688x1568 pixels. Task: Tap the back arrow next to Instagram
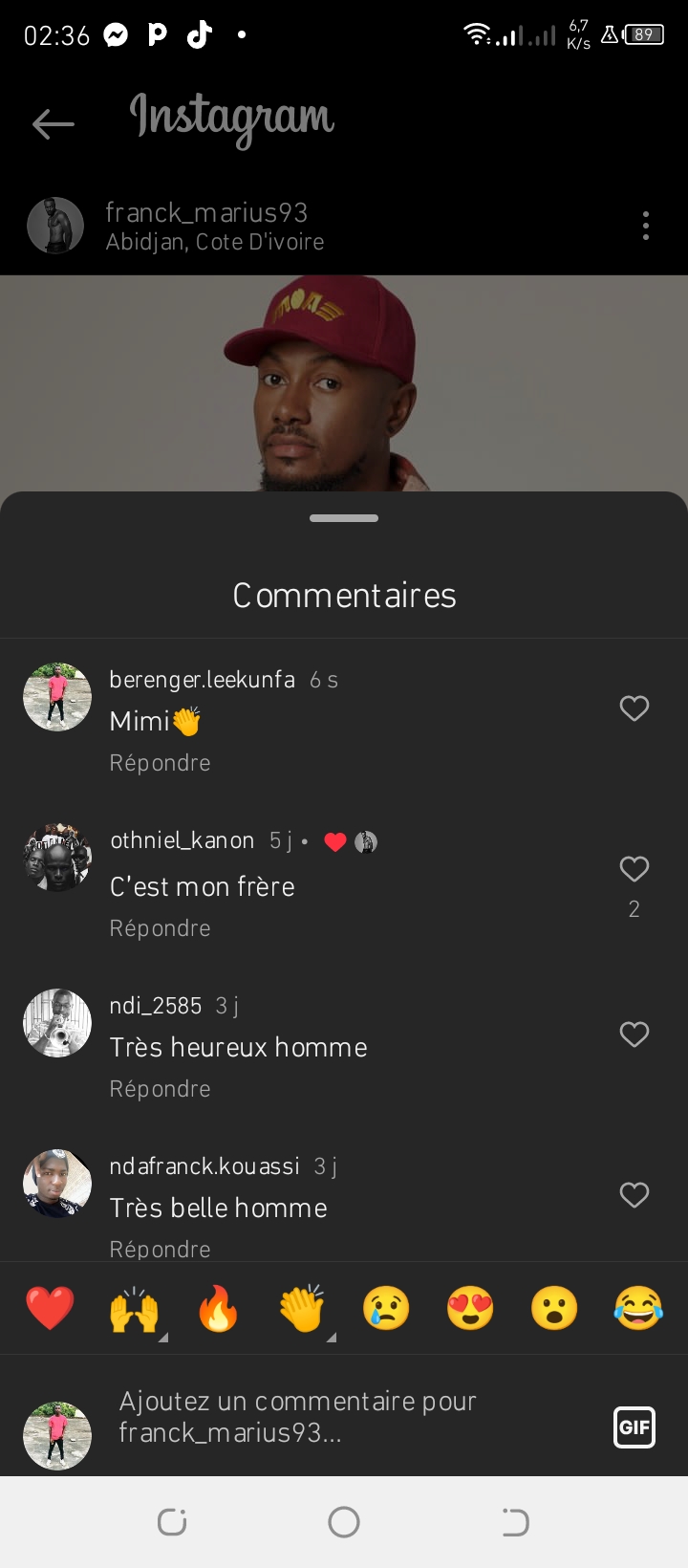54,123
